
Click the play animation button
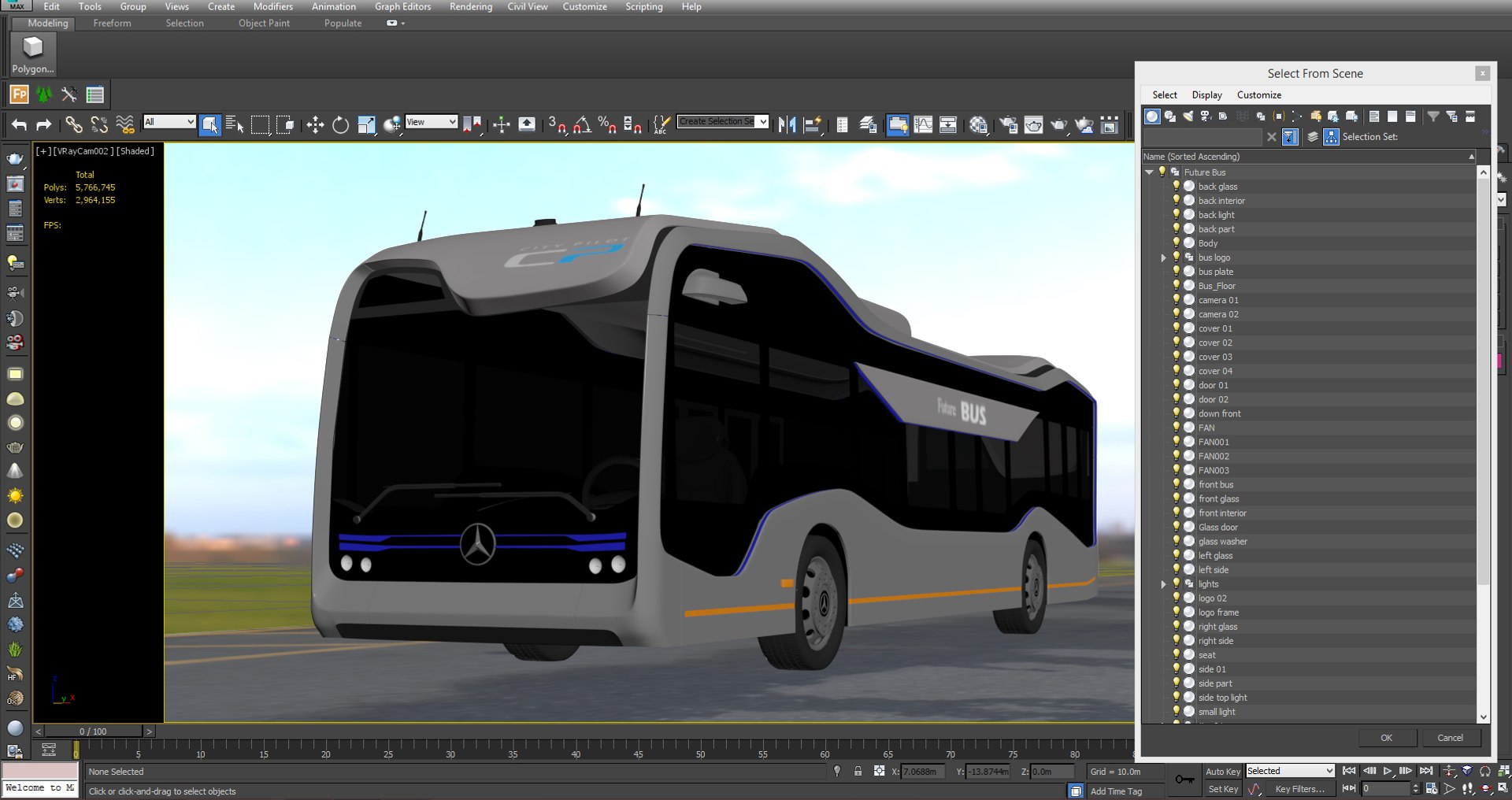tap(1388, 771)
